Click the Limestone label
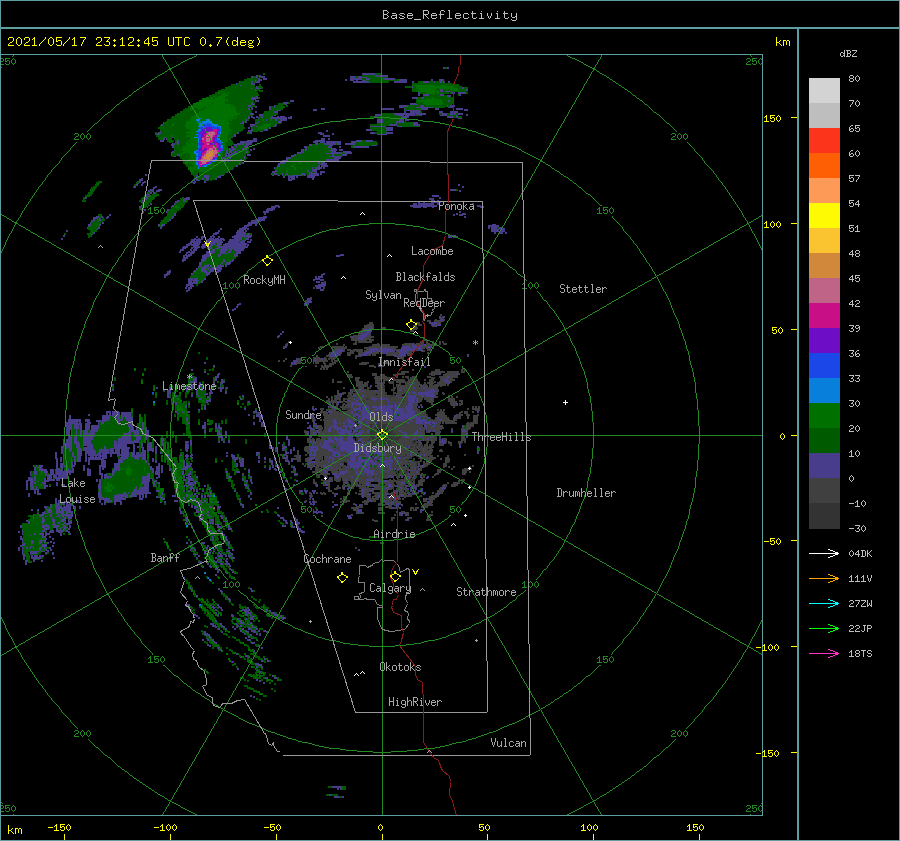This screenshot has height=841, width=900. [x=189, y=386]
